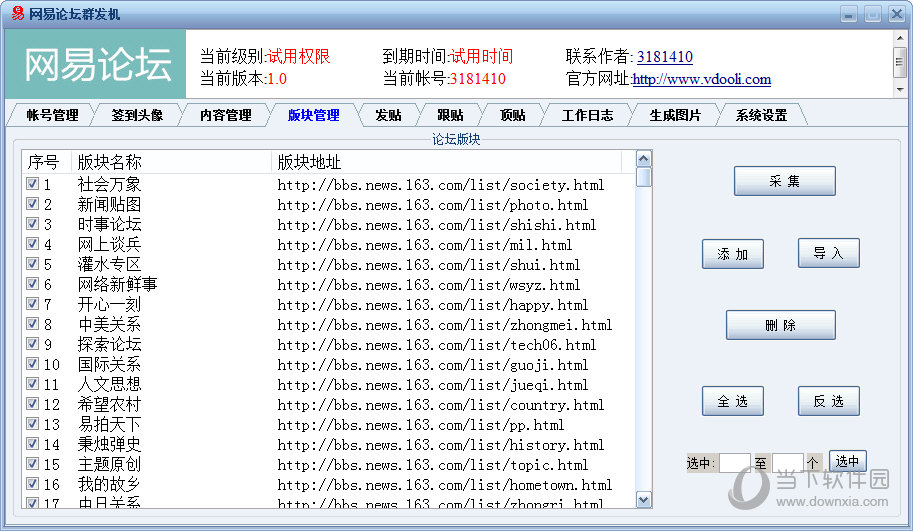Select the 版块管理 tab
Screen dimensions: 913x531
pyautogui.click(x=313, y=115)
